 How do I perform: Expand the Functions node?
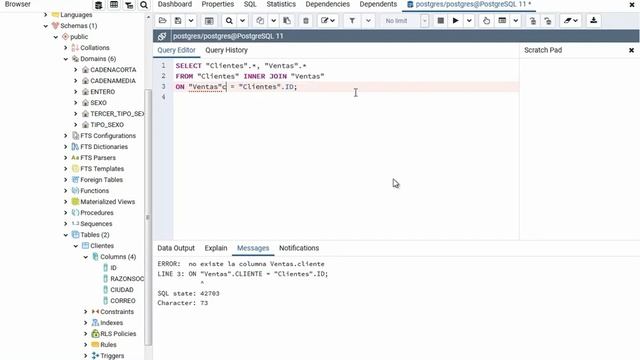(66, 191)
